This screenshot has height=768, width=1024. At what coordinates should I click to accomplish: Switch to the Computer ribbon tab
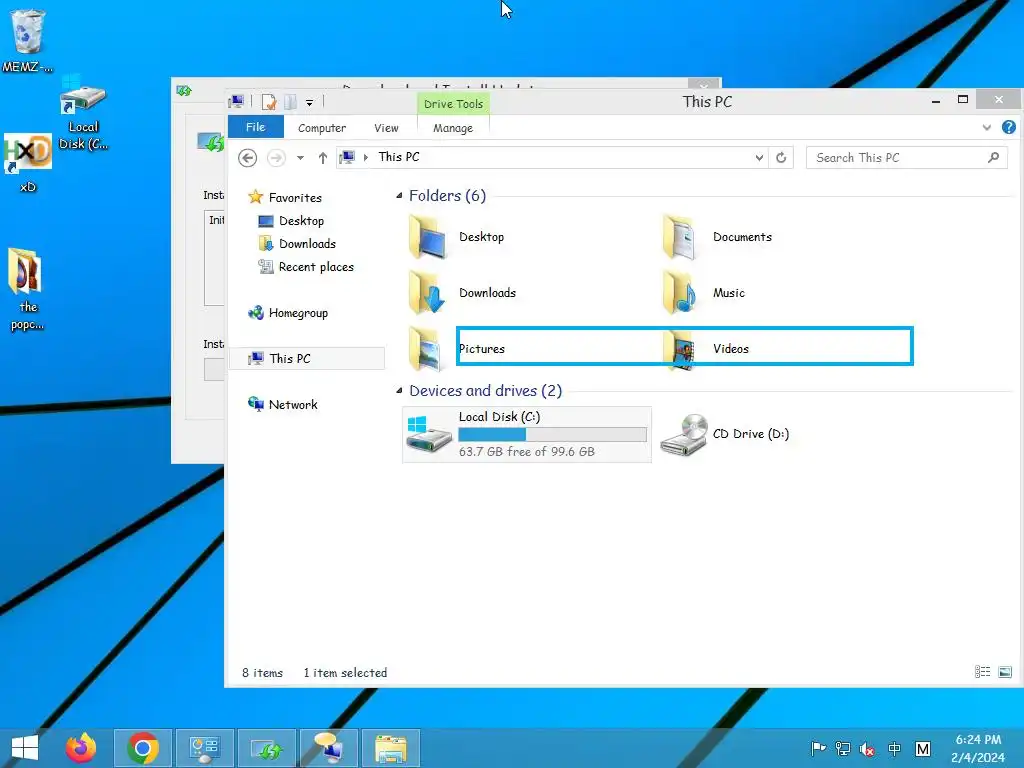(x=322, y=128)
